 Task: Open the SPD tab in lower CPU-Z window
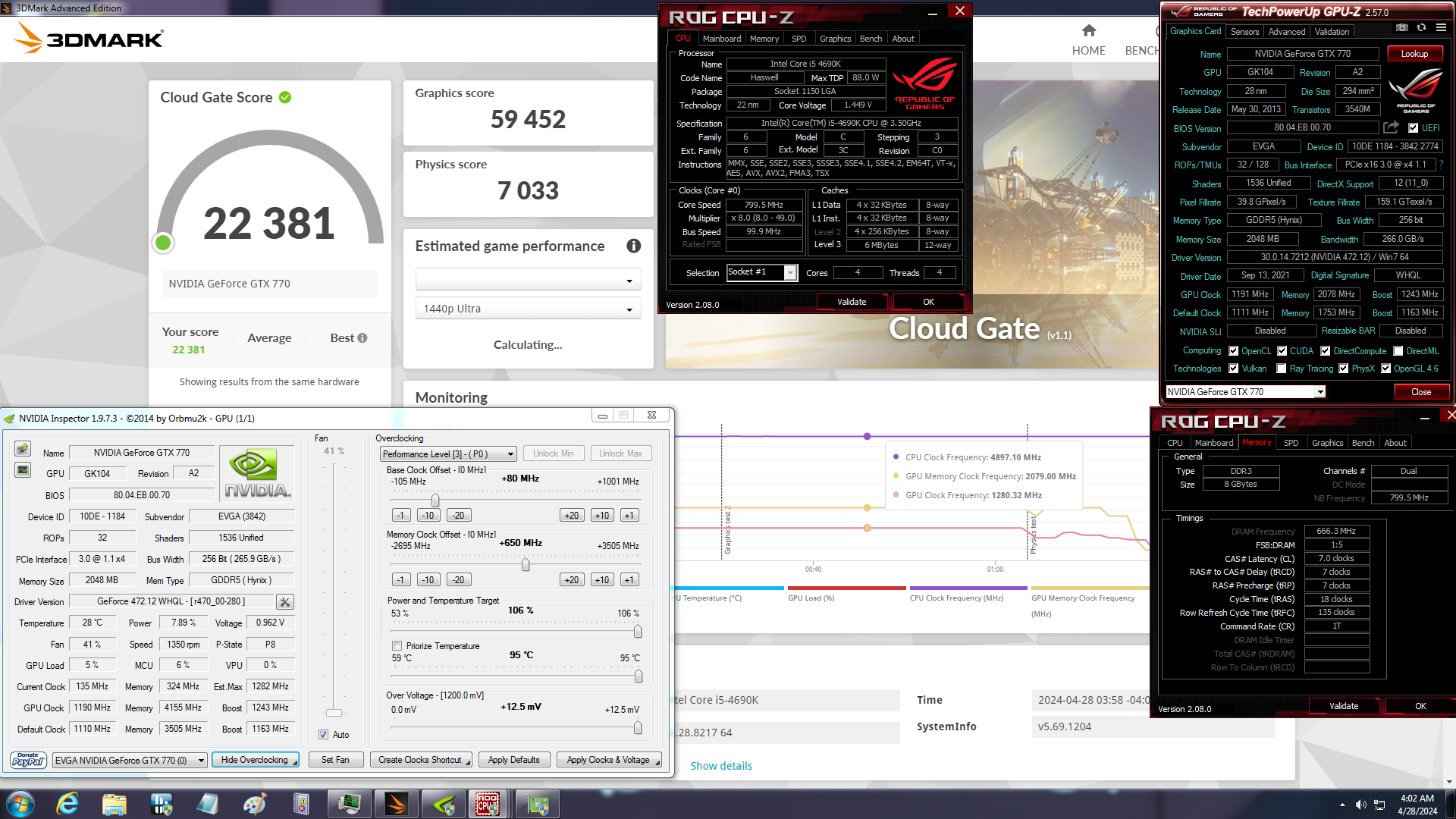point(1291,443)
